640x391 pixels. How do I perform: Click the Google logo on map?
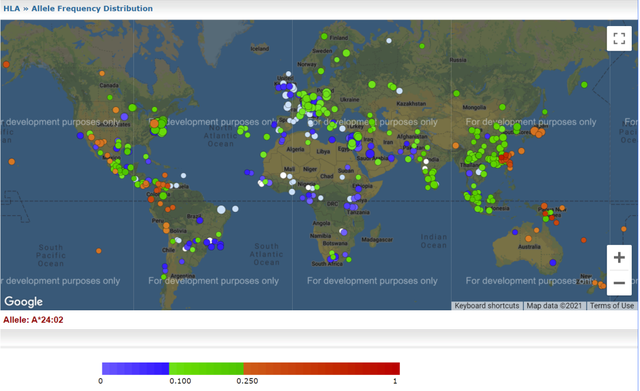tap(23, 302)
